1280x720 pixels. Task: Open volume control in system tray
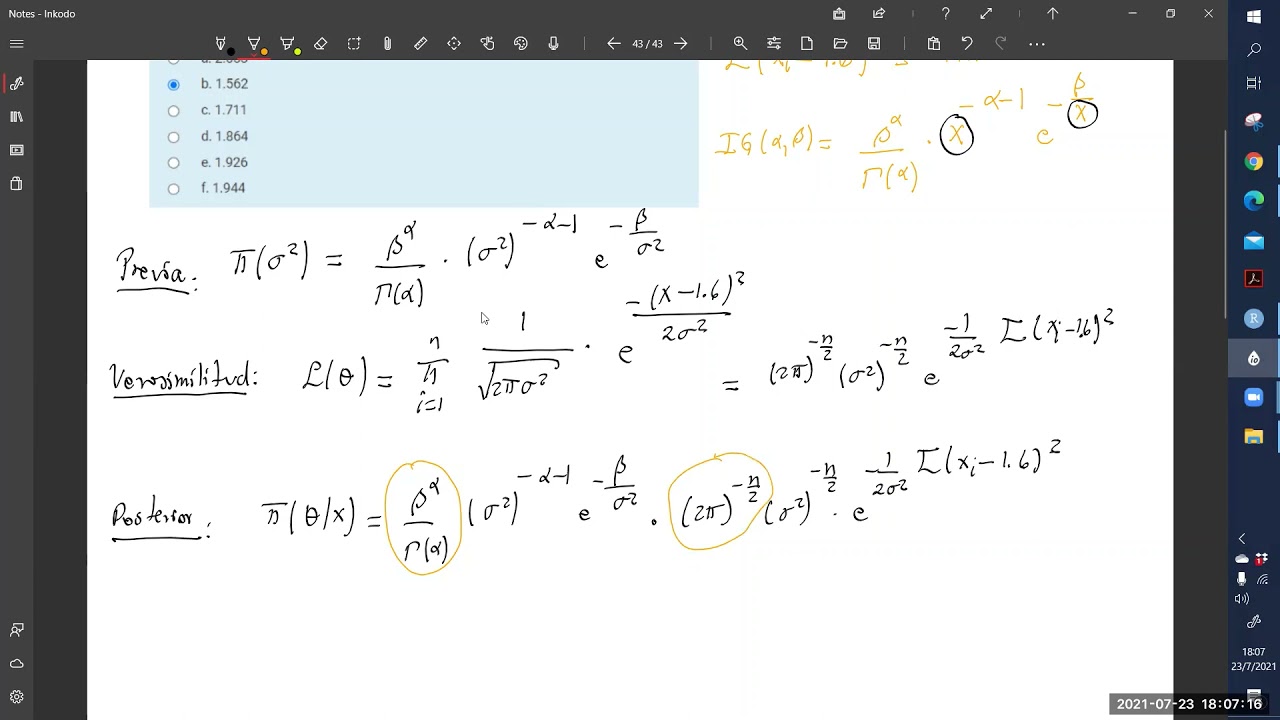click(1242, 599)
